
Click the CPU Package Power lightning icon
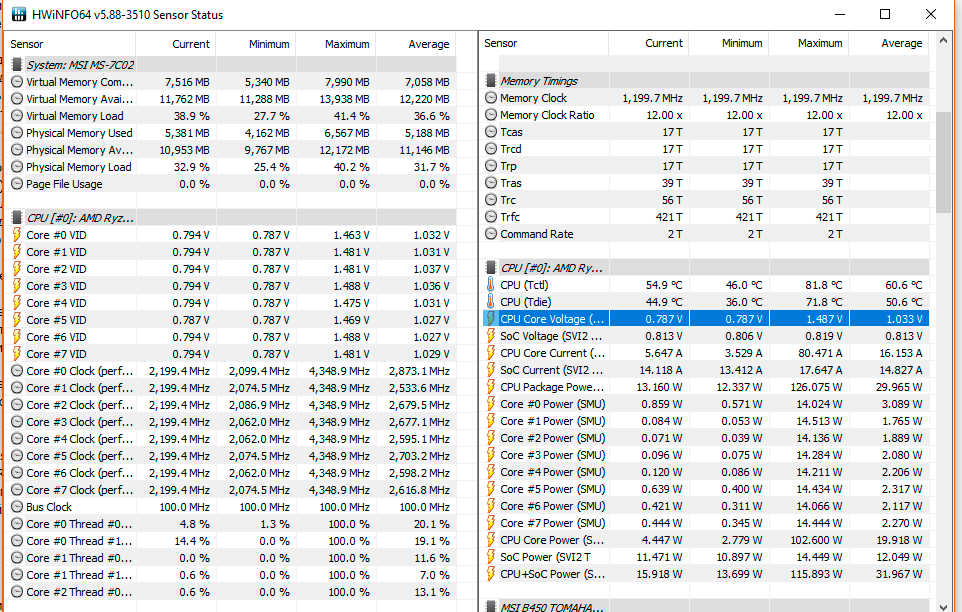click(x=491, y=387)
